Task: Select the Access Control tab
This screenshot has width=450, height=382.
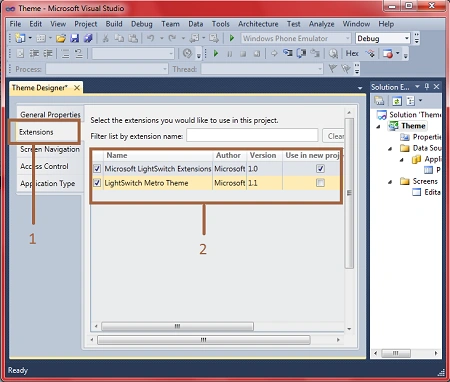Action: point(50,166)
